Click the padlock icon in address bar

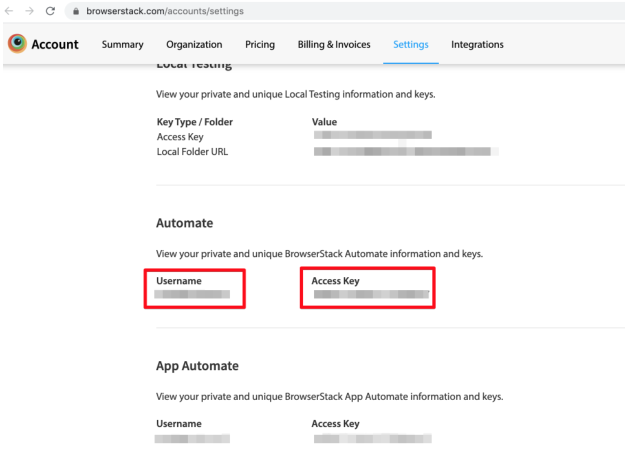pos(76,11)
